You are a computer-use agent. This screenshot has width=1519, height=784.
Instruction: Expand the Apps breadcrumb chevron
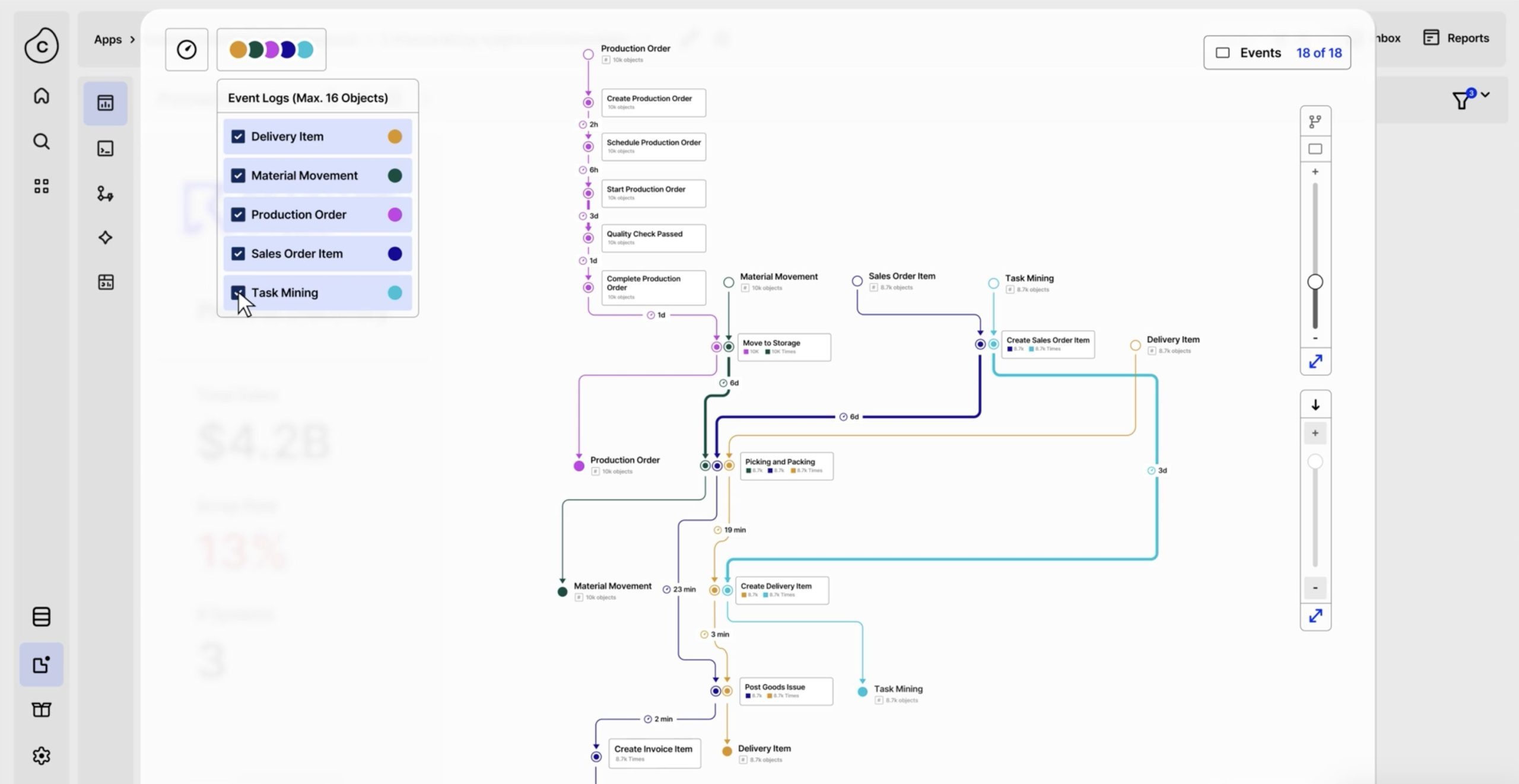click(132, 40)
